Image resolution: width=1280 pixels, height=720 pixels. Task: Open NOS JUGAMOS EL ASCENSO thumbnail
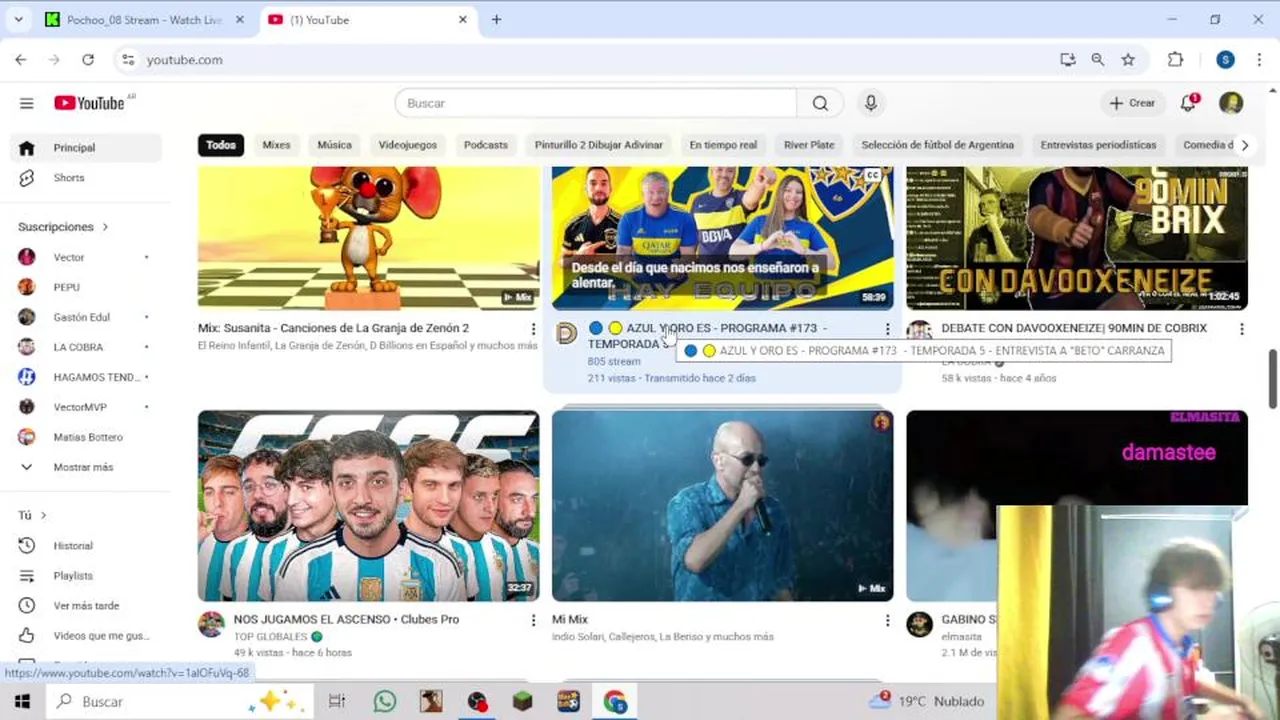(368, 506)
